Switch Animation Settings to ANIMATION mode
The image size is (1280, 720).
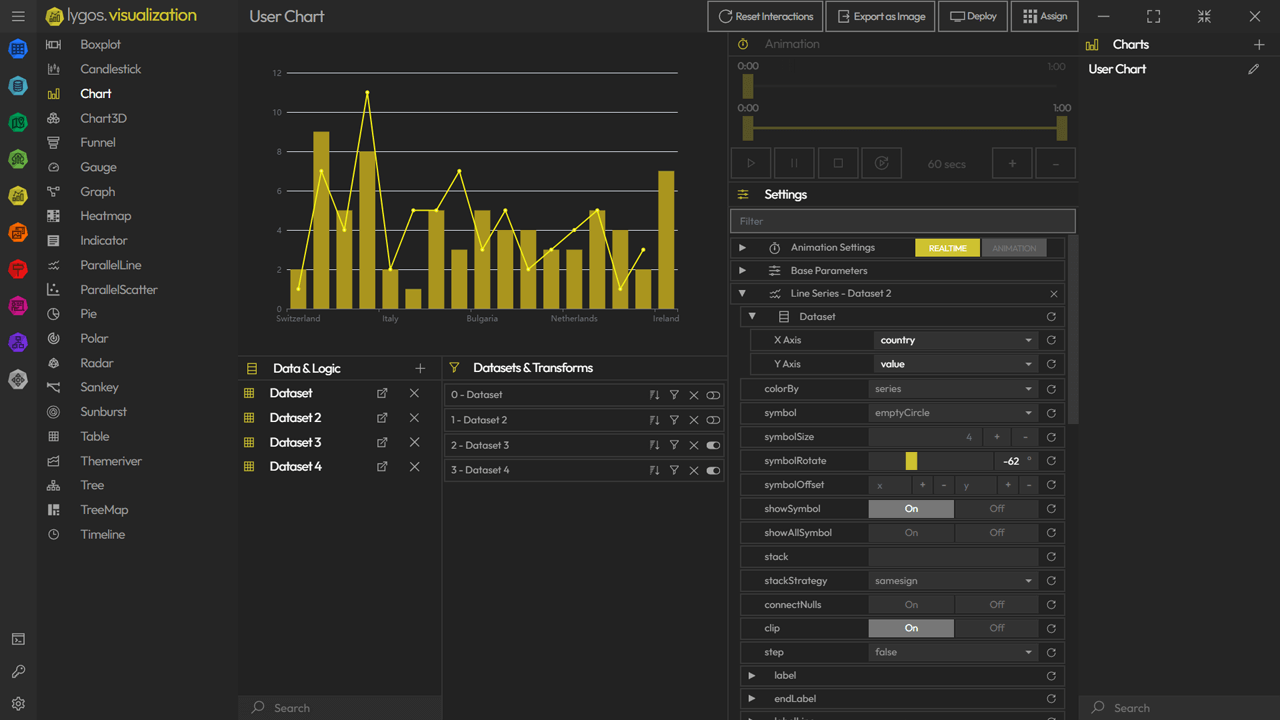coord(1015,247)
